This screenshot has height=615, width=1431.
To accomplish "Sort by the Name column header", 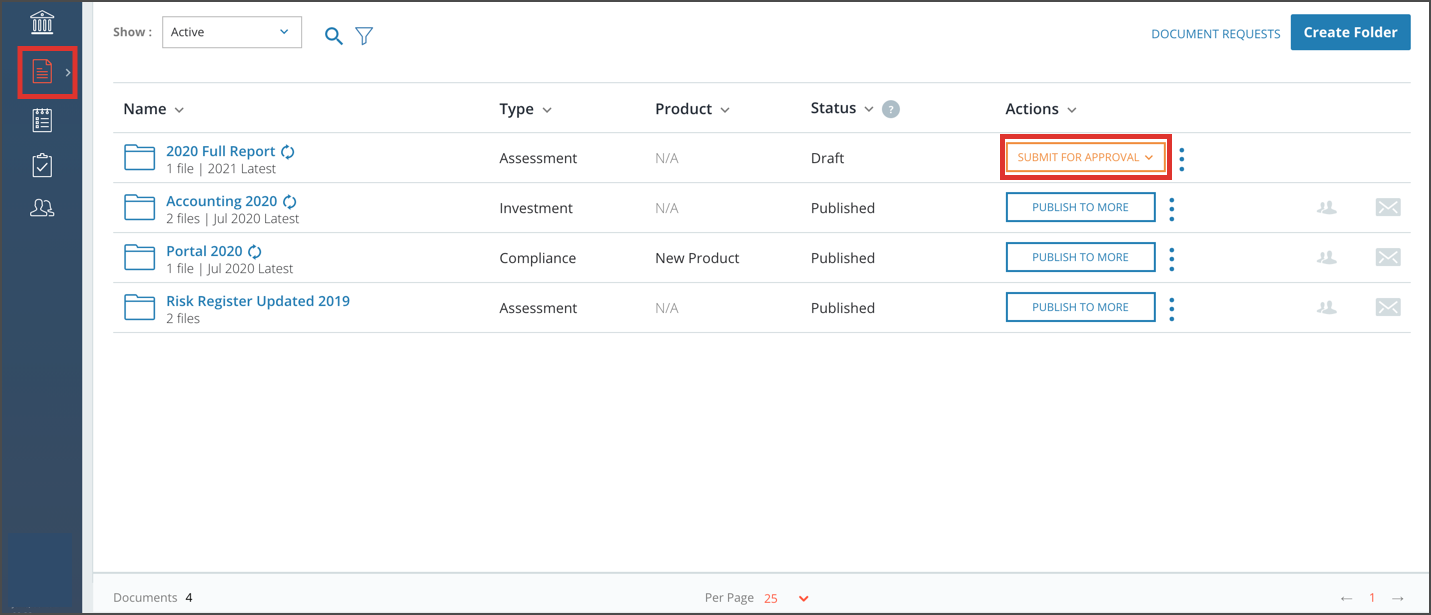I will 154,109.
